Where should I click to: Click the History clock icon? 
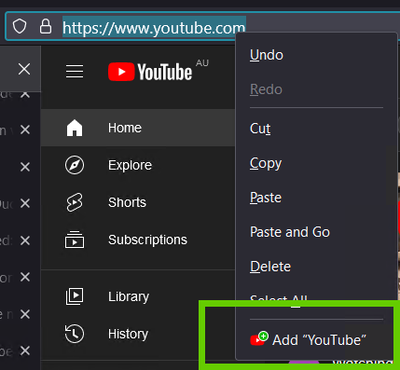pyautogui.click(x=74, y=334)
